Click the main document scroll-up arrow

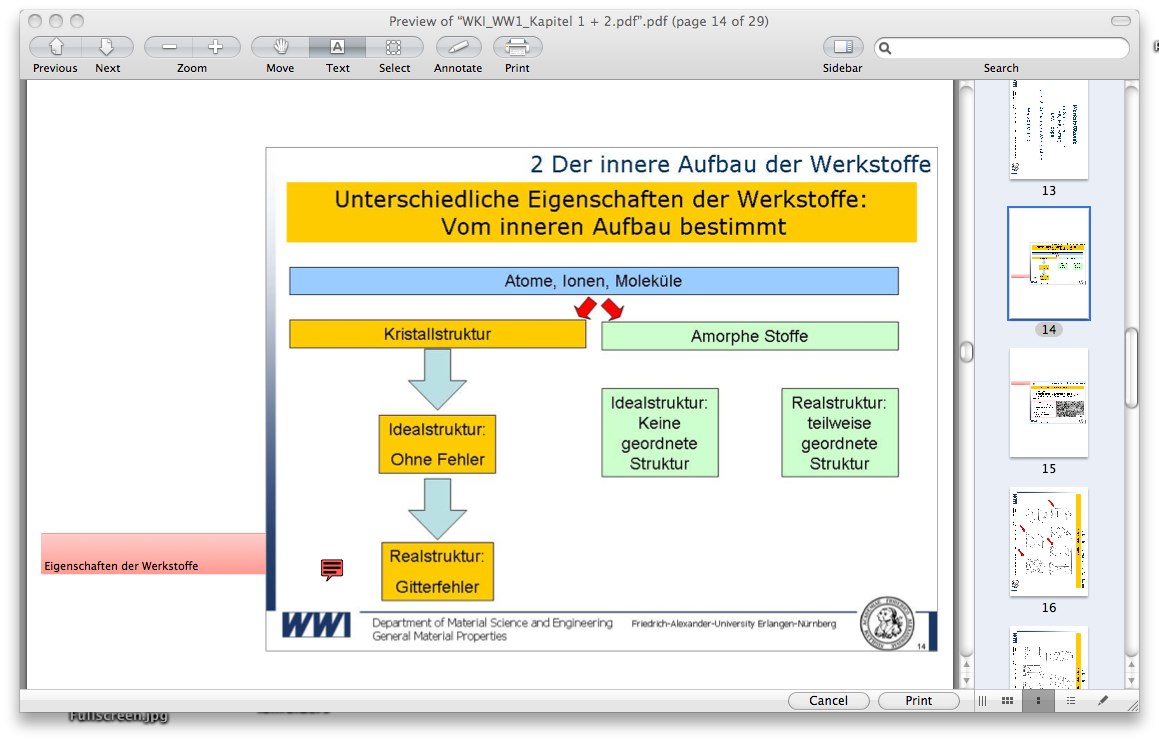click(x=966, y=665)
